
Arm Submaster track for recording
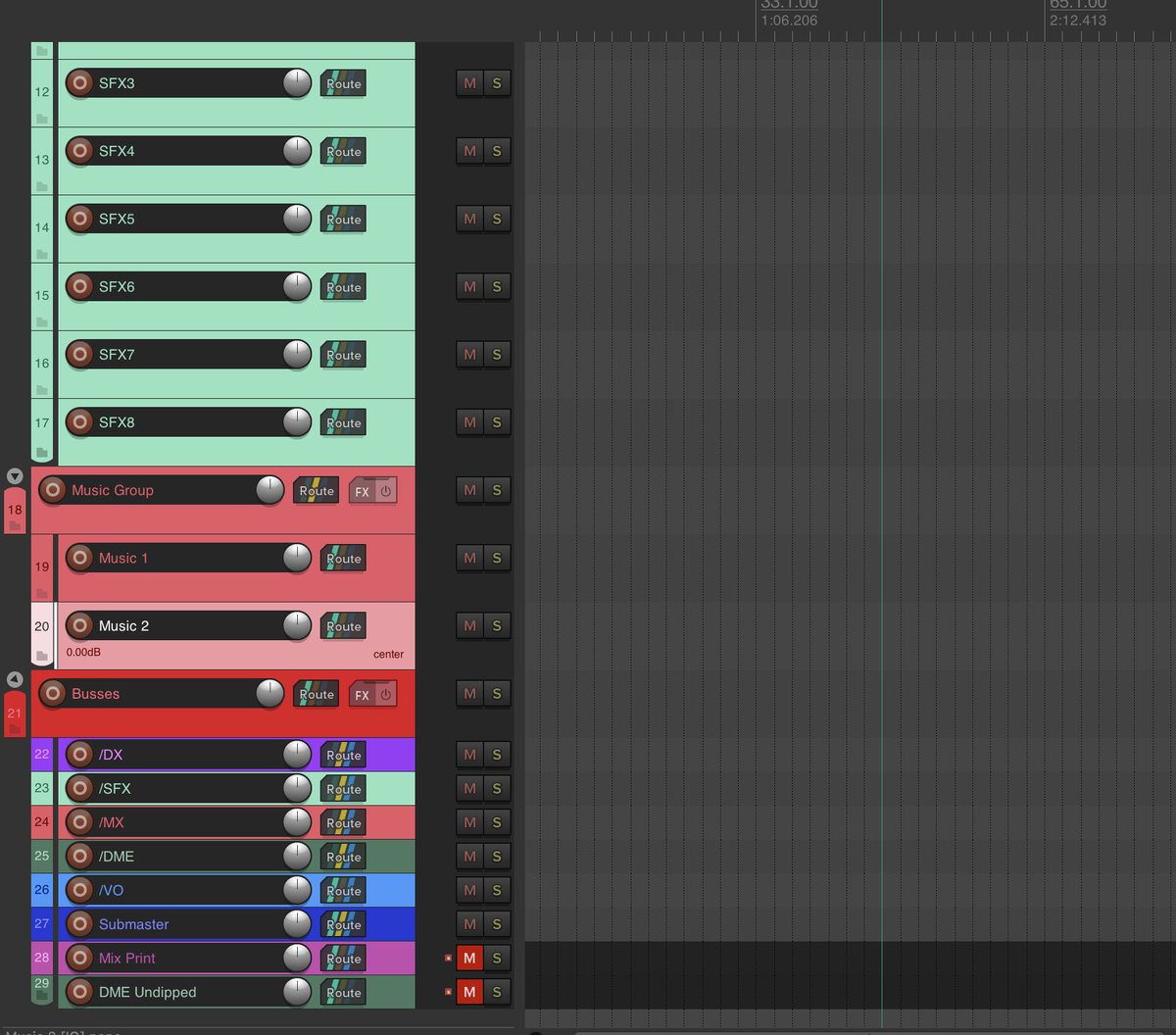click(x=80, y=924)
